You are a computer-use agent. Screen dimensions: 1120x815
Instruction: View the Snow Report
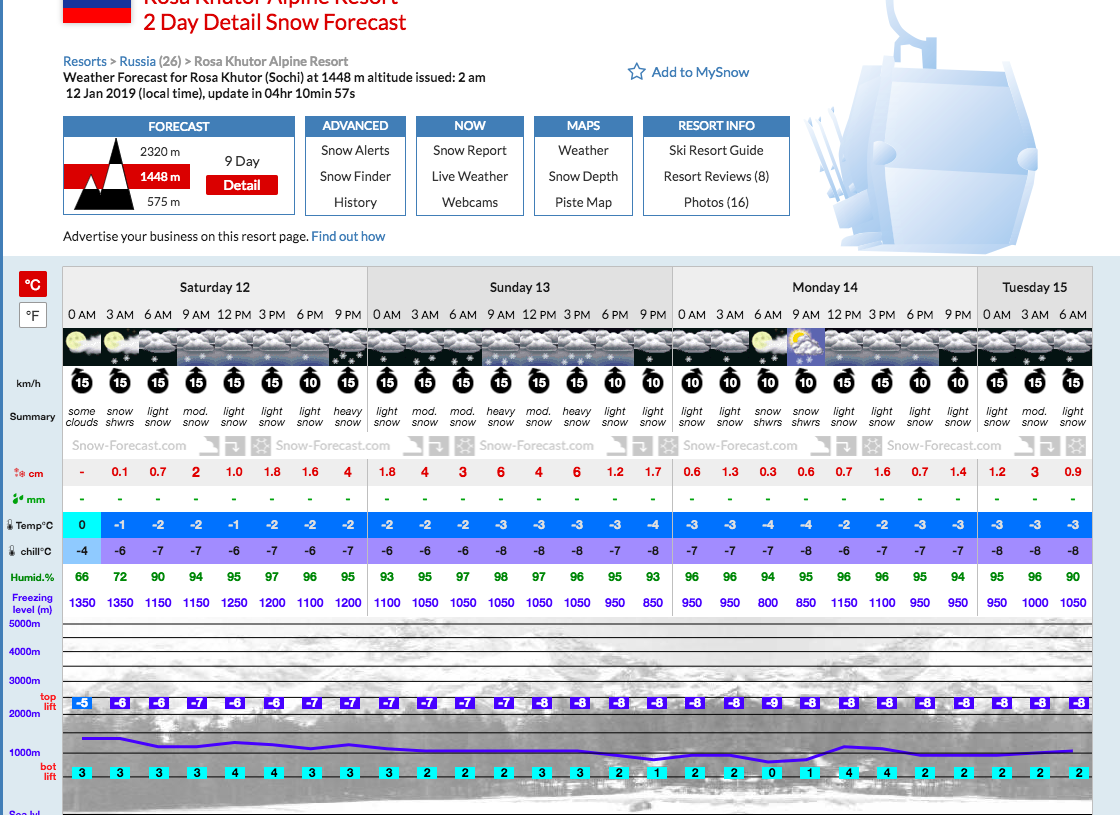(x=469, y=151)
